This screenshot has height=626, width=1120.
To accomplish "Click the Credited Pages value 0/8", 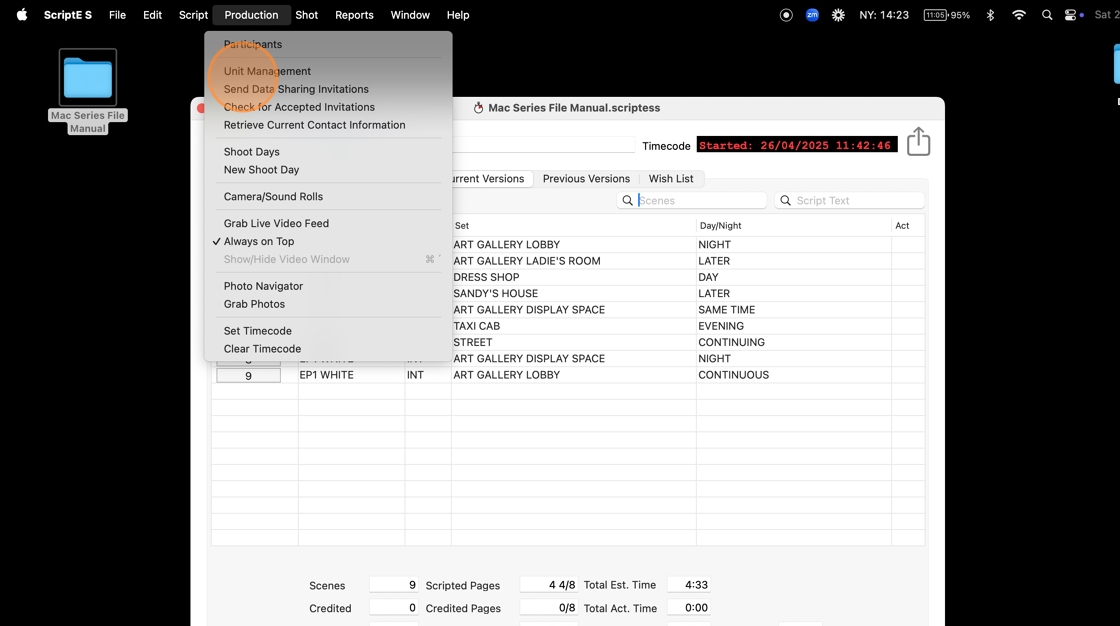I will (x=549, y=608).
